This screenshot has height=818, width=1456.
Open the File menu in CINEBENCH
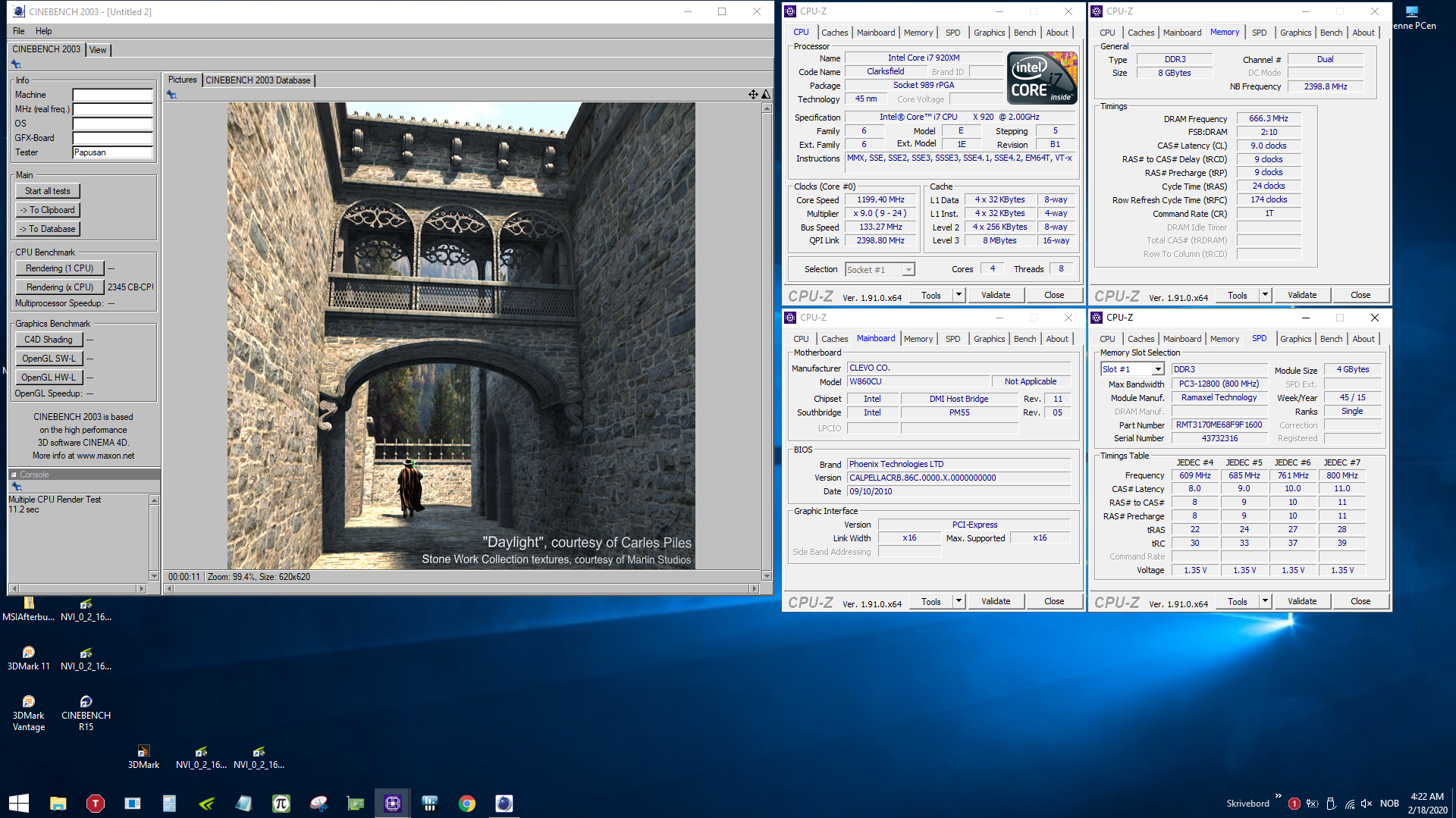click(x=19, y=31)
